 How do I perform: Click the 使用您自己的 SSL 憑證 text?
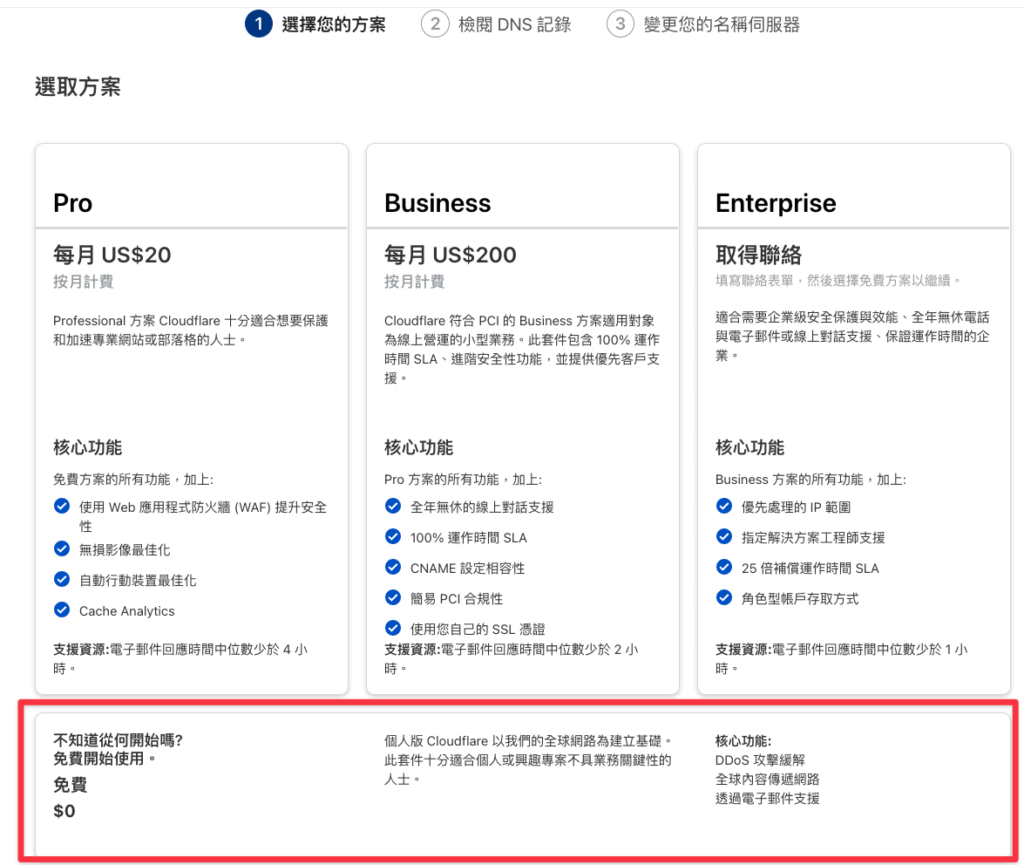[x=477, y=629]
